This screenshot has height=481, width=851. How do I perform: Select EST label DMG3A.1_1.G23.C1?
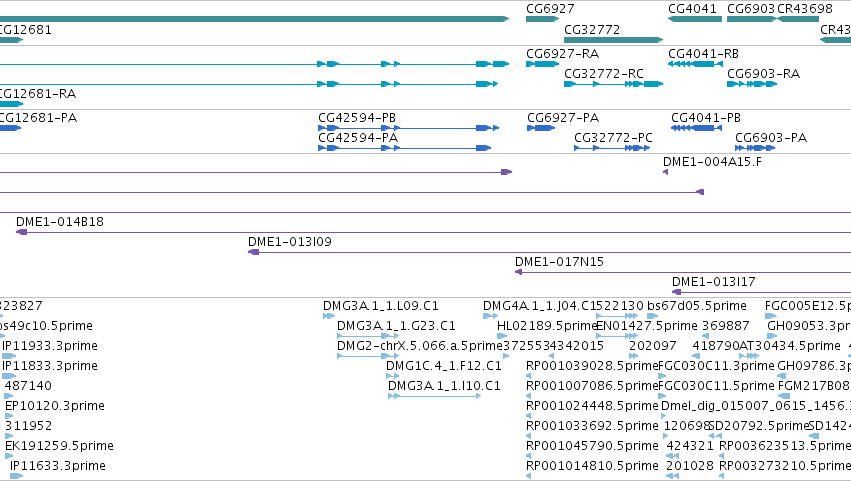tap(396, 326)
